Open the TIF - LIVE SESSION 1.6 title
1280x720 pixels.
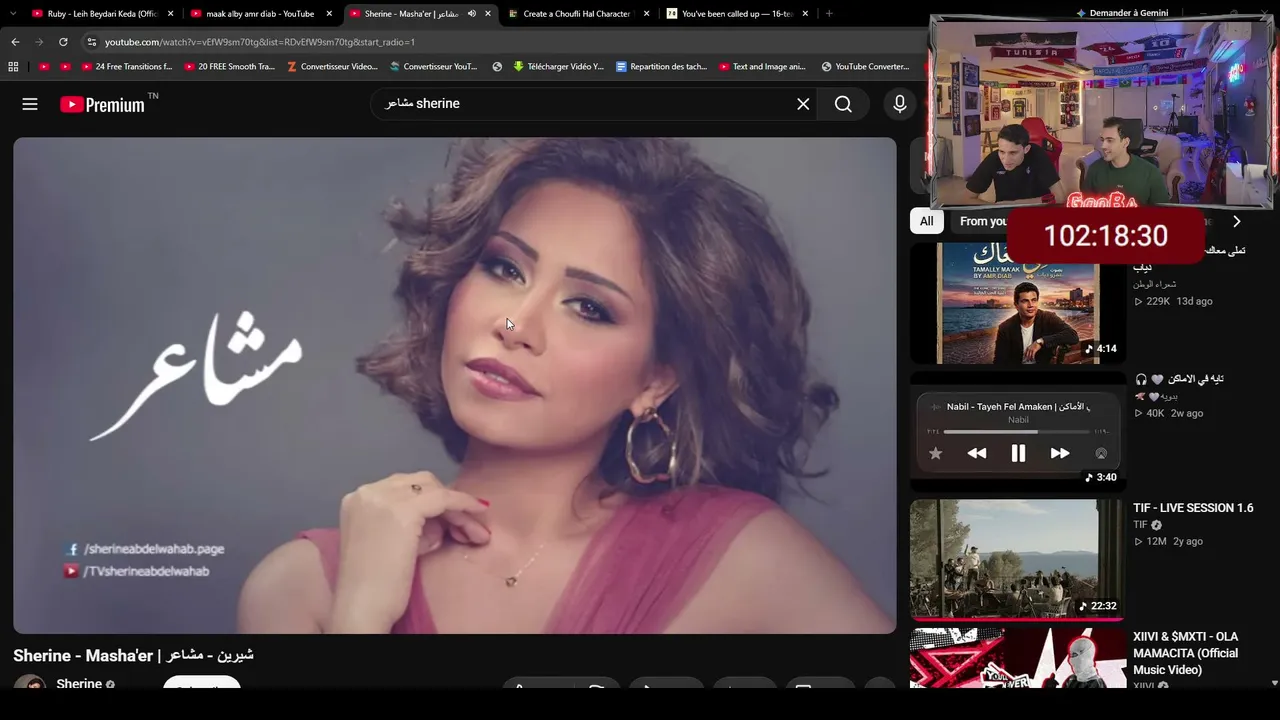[1193, 508]
